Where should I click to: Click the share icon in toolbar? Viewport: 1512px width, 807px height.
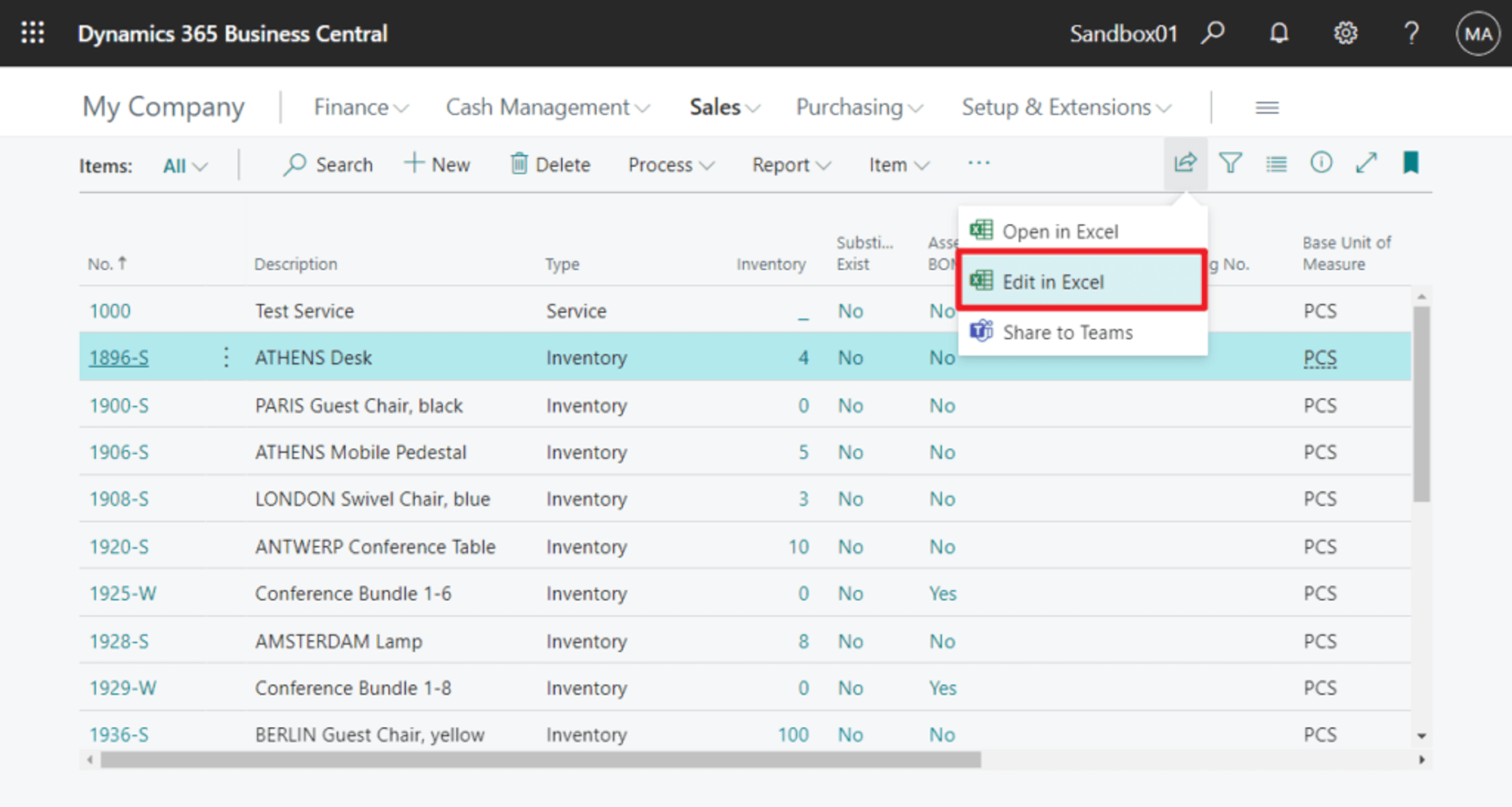coord(1185,164)
